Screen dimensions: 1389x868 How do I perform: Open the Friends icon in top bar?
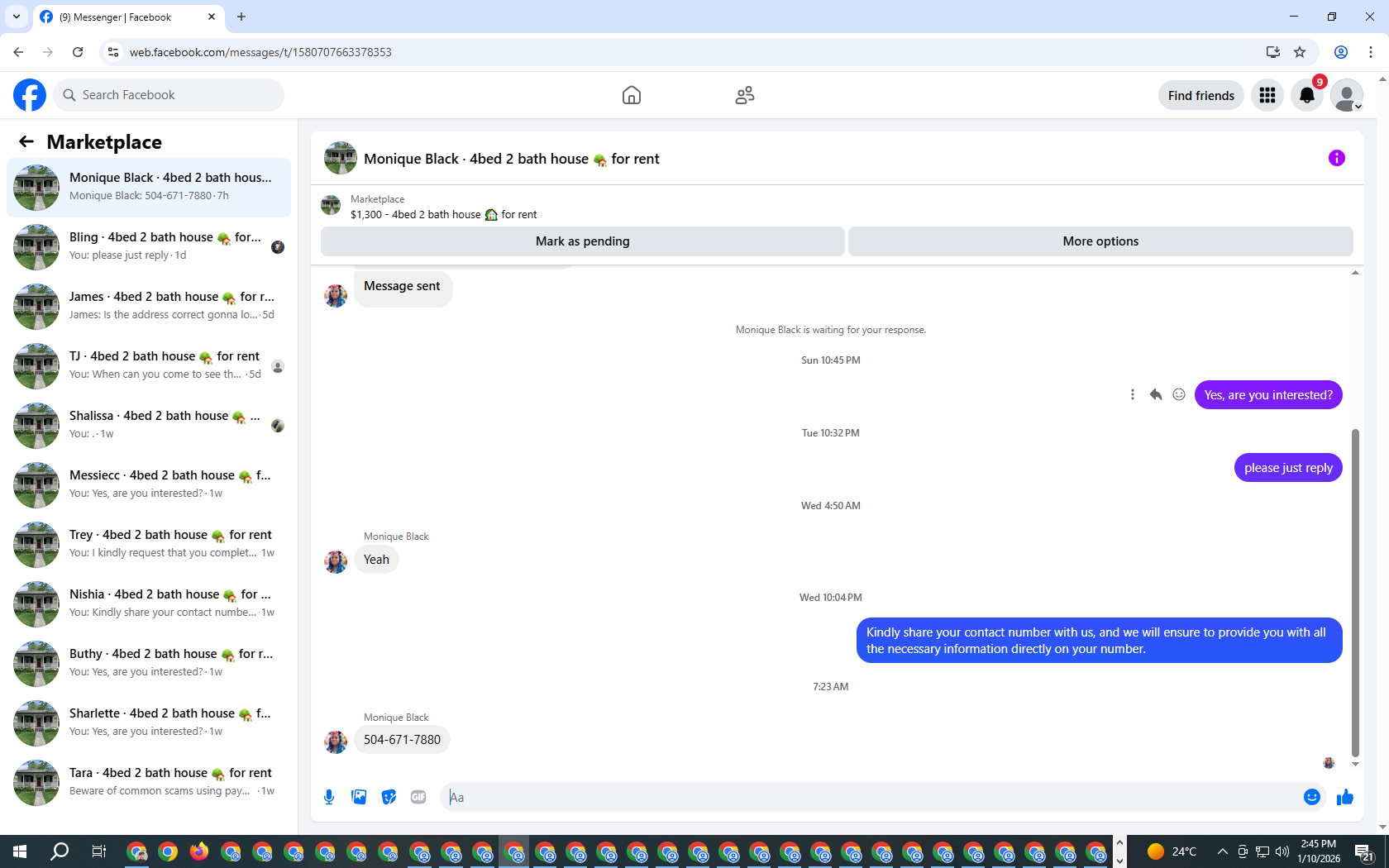(745, 95)
